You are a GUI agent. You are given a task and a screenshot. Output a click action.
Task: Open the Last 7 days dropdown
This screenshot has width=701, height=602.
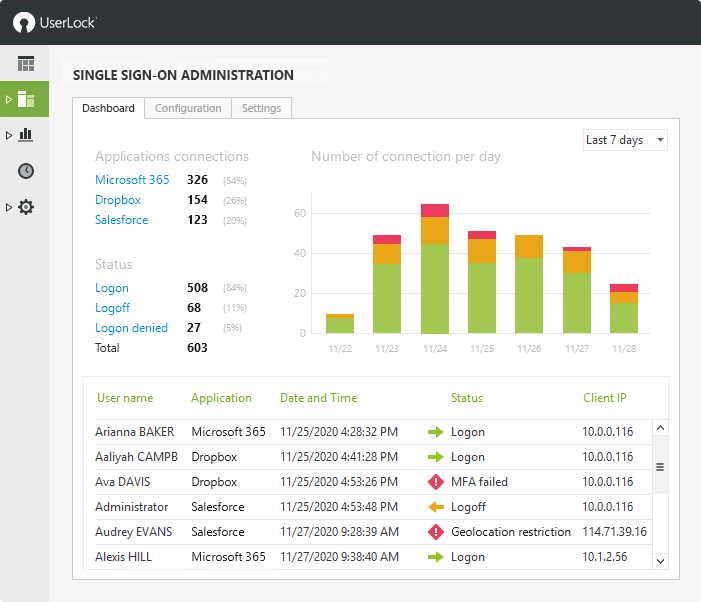[625, 140]
